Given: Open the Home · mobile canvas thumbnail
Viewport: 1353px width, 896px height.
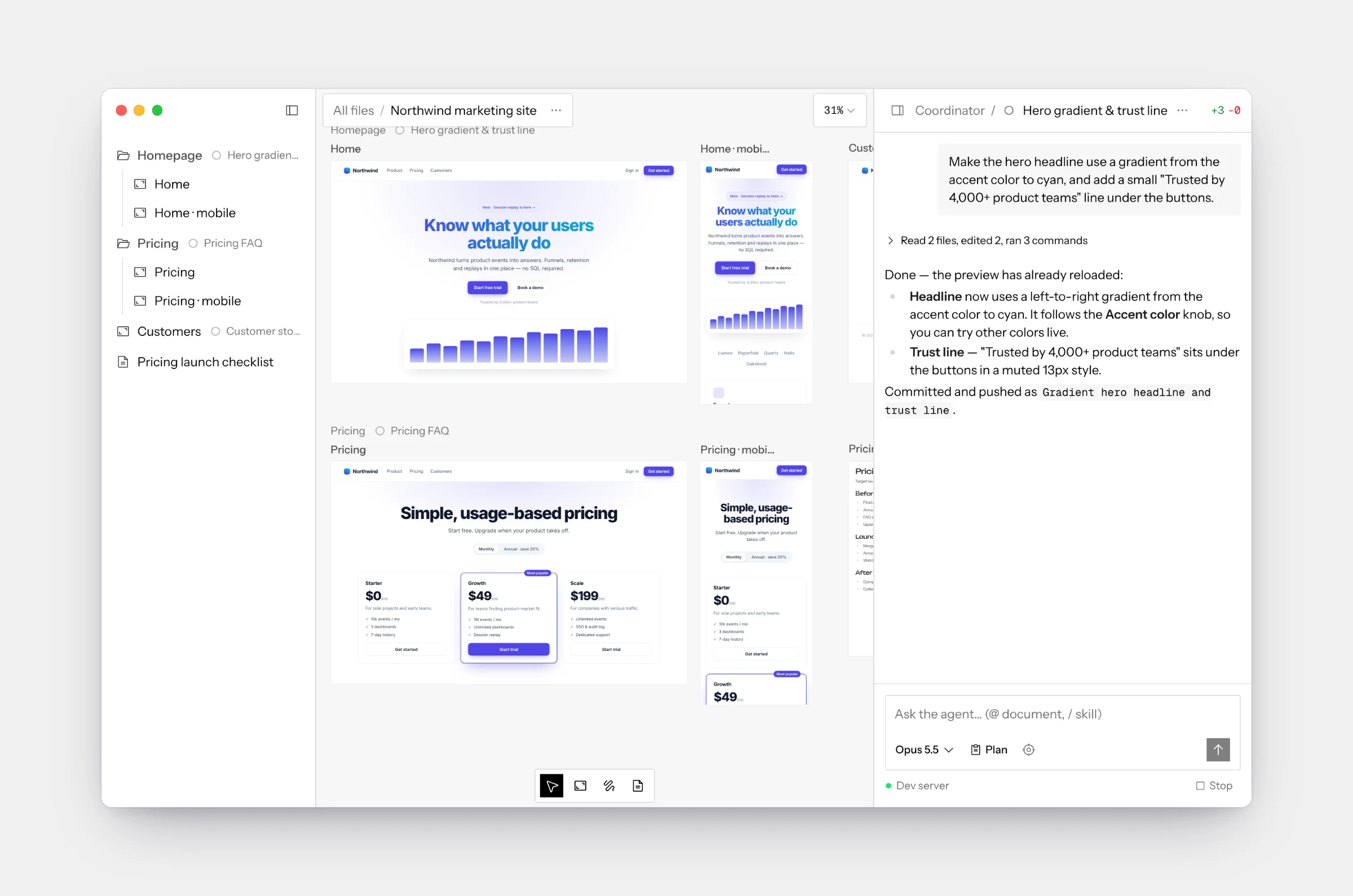Looking at the screenshot, I should pyautogui.click(x=756, y=282).
